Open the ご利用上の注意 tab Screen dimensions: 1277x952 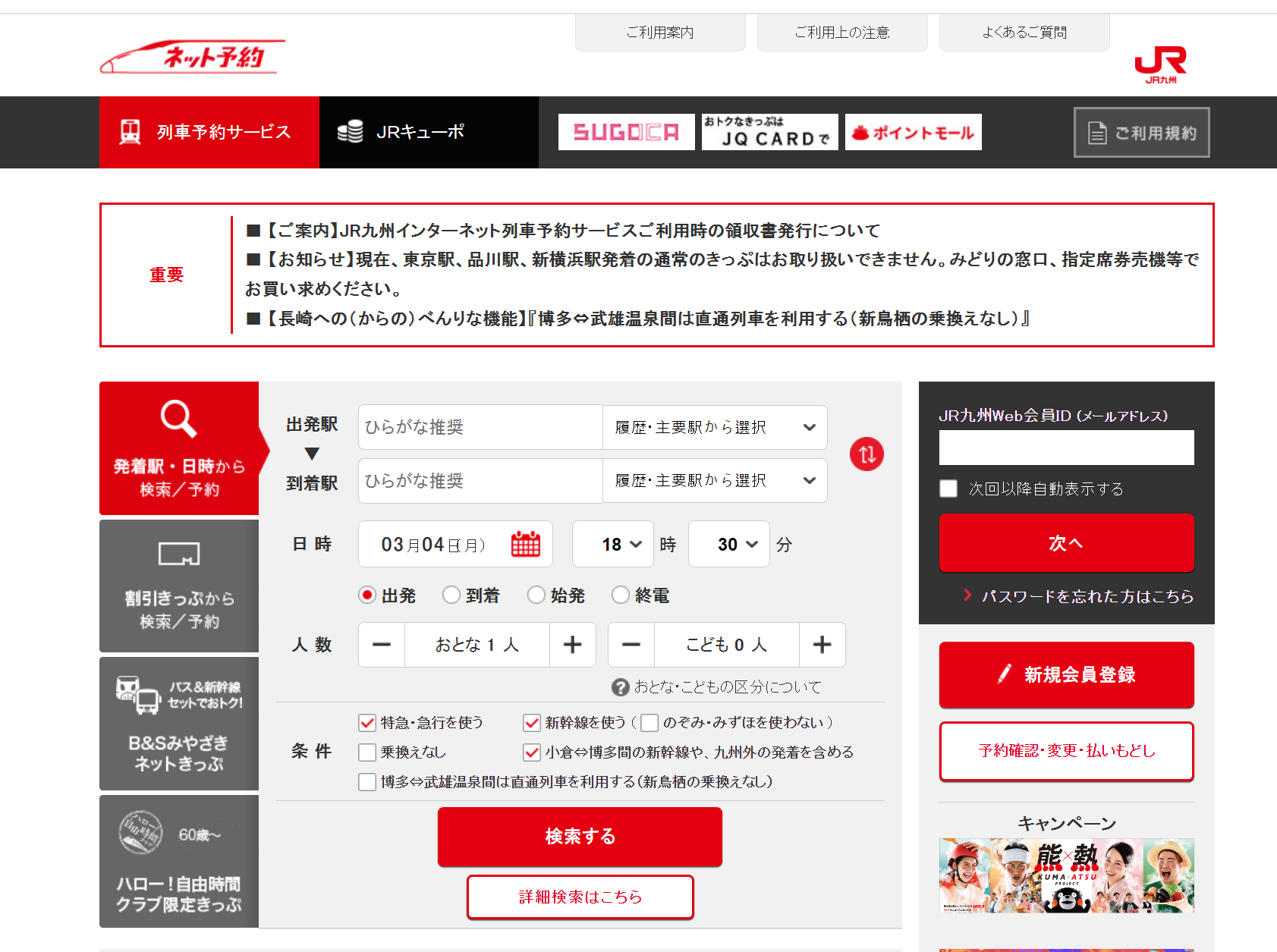[x=842, y=33]
